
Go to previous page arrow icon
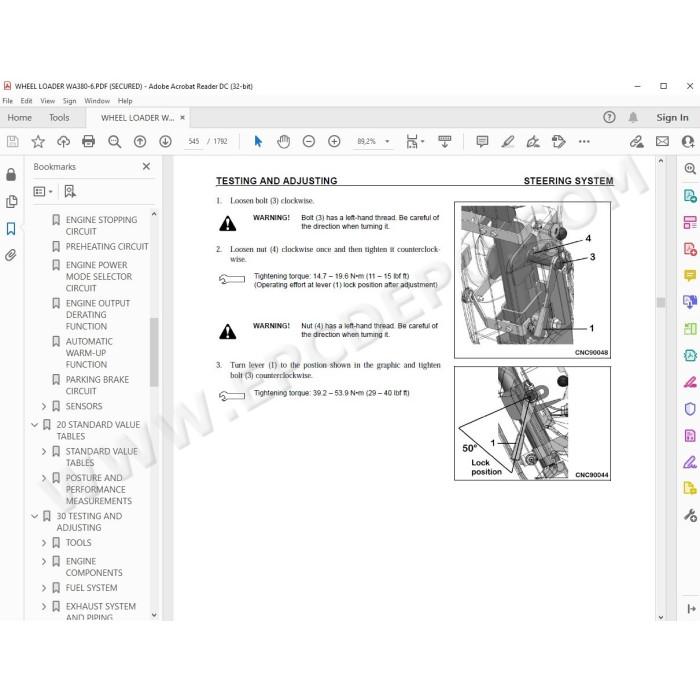coord(140,142)
